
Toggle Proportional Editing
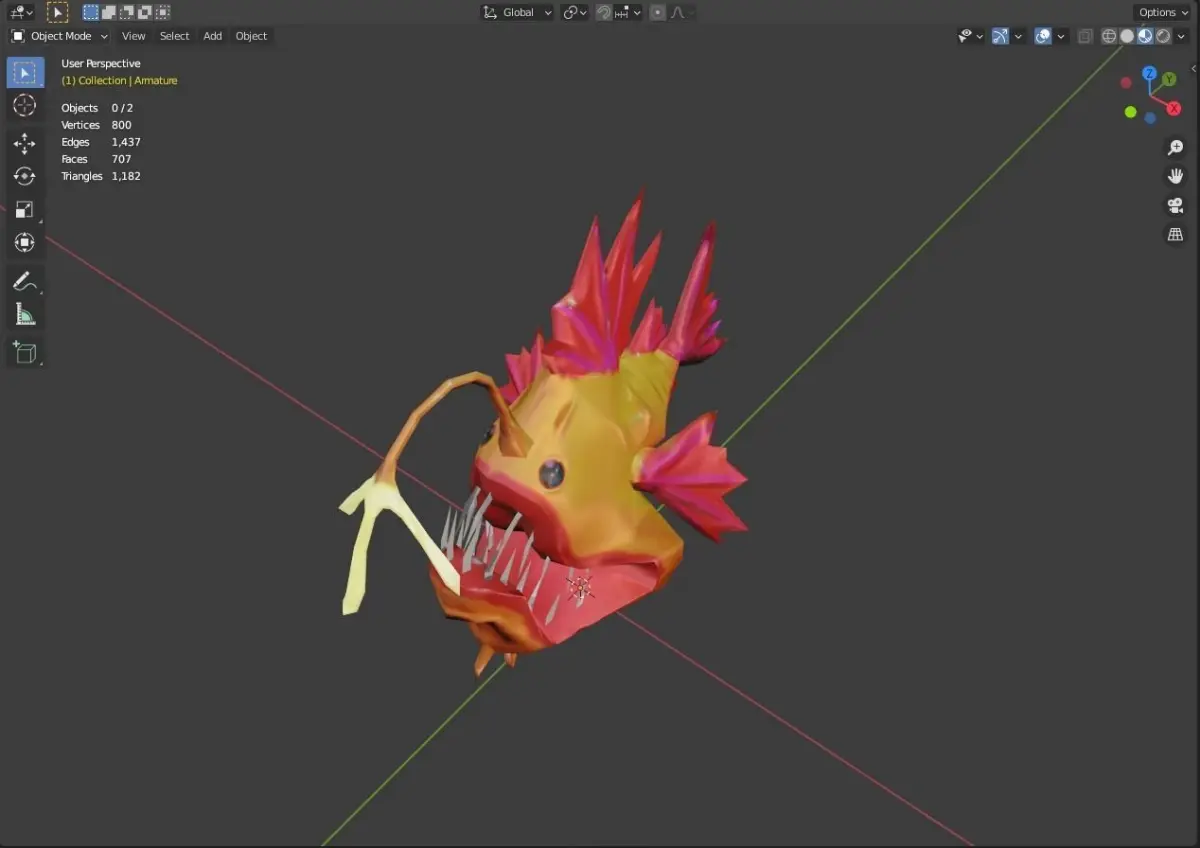point(657,12)
